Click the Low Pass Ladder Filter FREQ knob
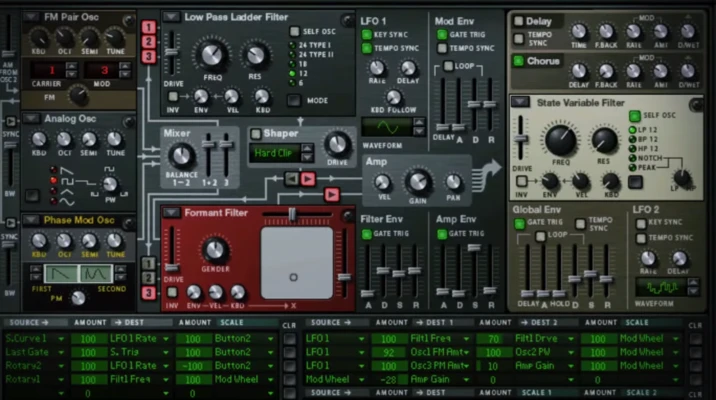This screenshot has width=716, height=400. (212, 55)
